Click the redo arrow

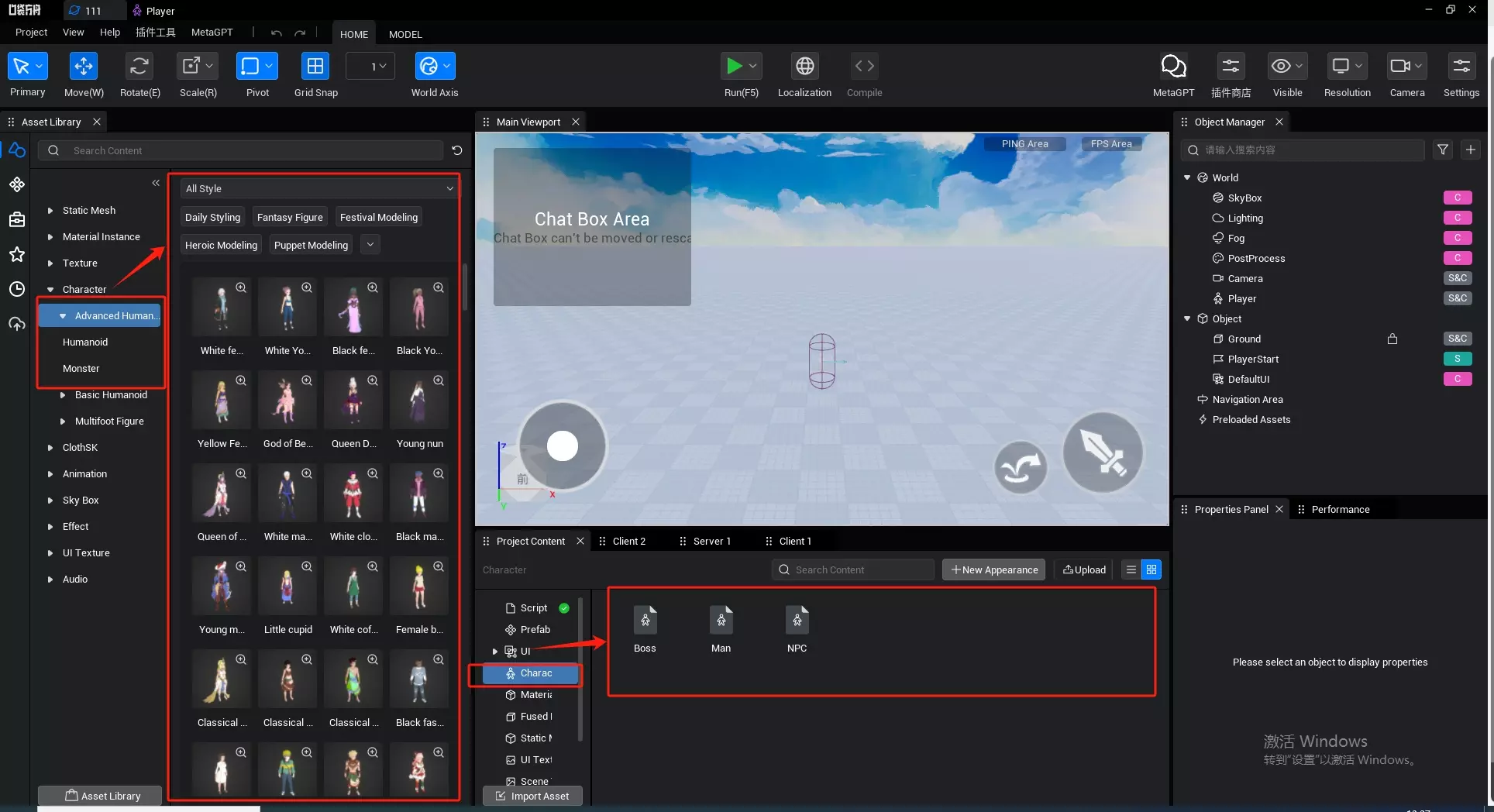click(300, 33)
